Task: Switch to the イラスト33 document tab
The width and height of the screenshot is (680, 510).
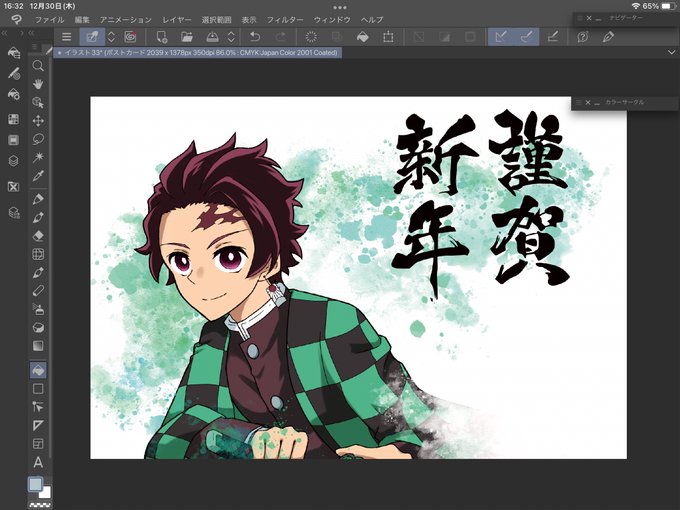Action: coord(197,52)
